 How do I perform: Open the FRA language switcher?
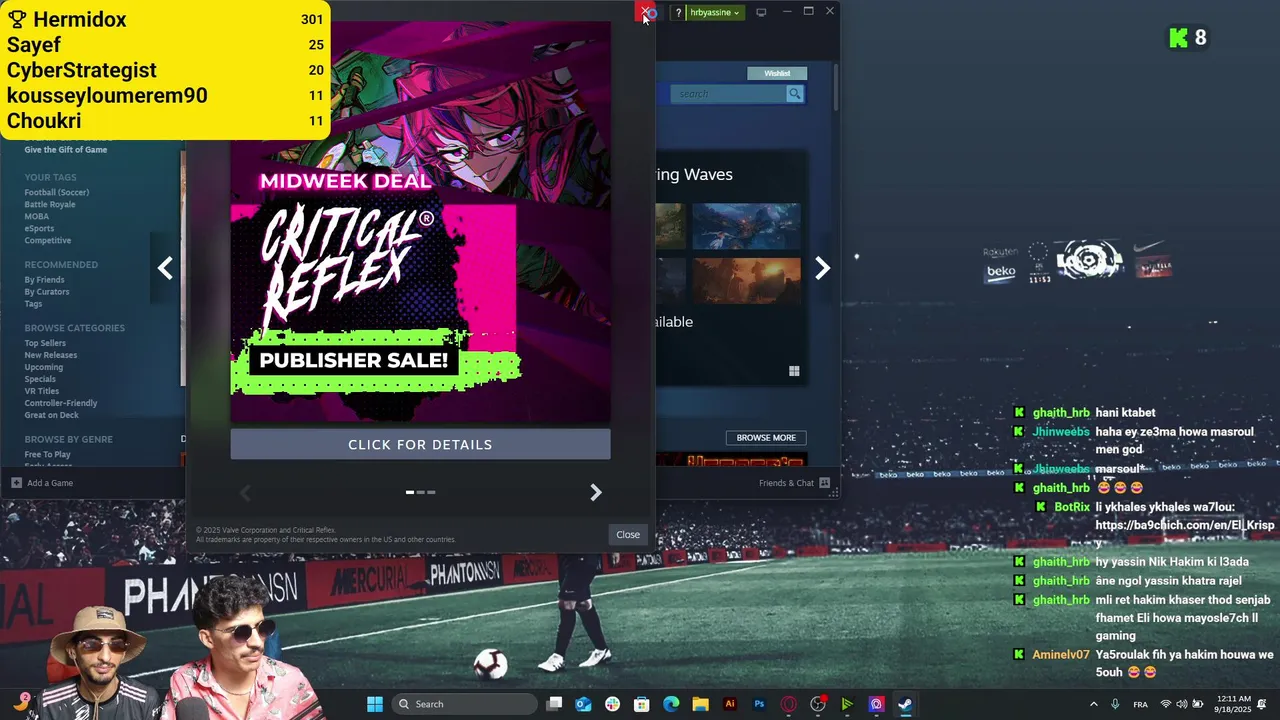pos(1140,704)
